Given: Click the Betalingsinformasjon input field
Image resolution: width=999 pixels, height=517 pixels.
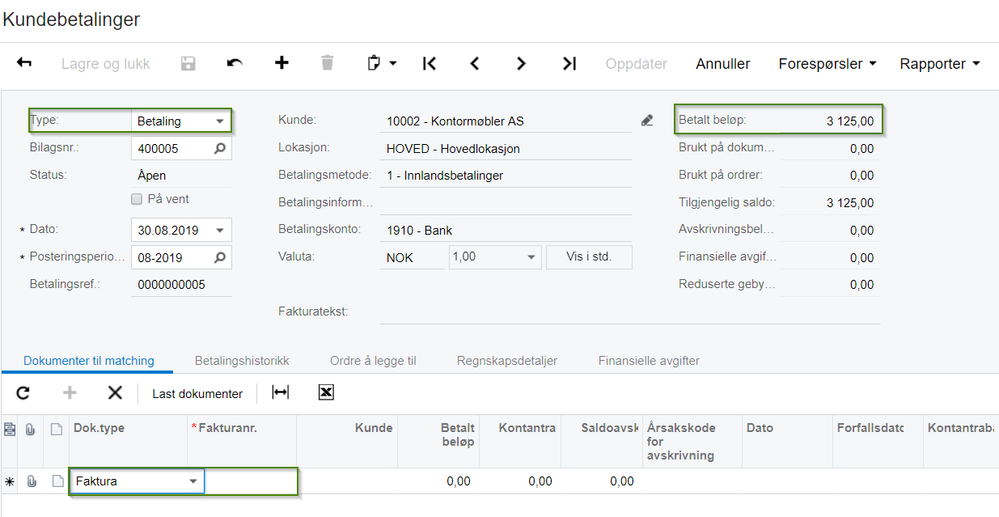Looking at the screenshot, I should (506, 203).
